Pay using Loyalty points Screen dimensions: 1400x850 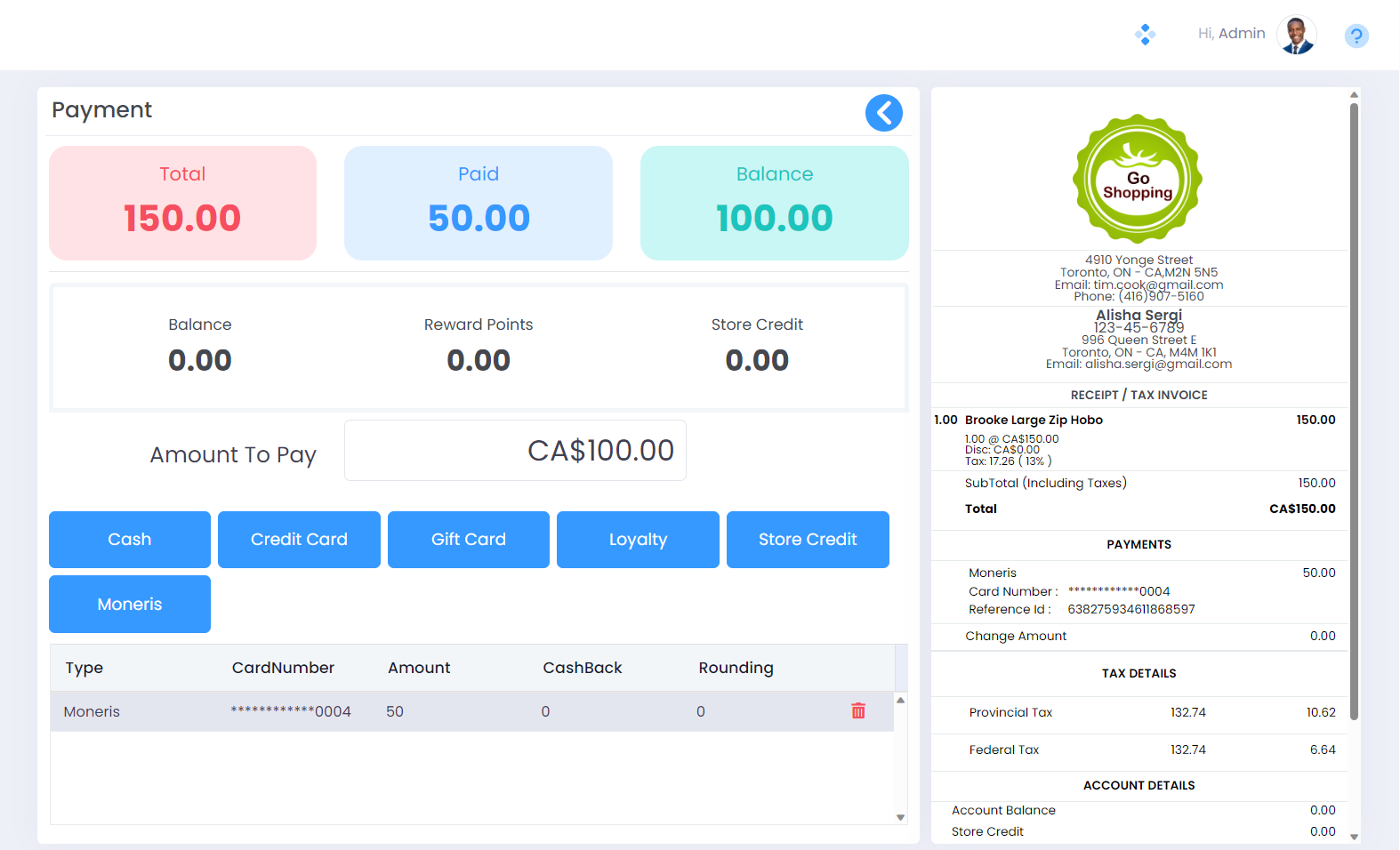[638, 540]
